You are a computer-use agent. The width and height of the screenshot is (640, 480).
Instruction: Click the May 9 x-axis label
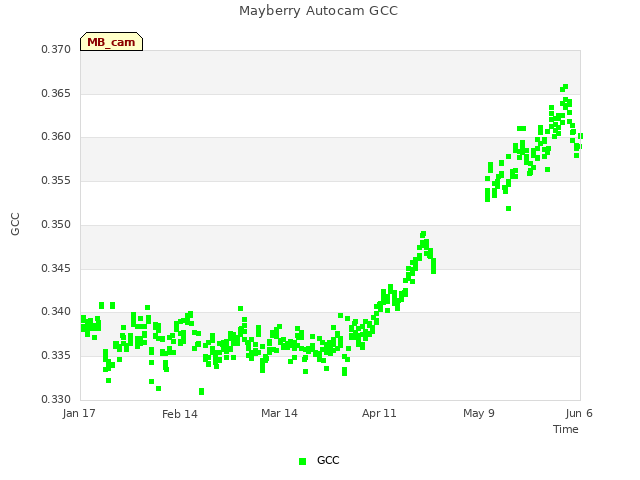tap(479, 413)
